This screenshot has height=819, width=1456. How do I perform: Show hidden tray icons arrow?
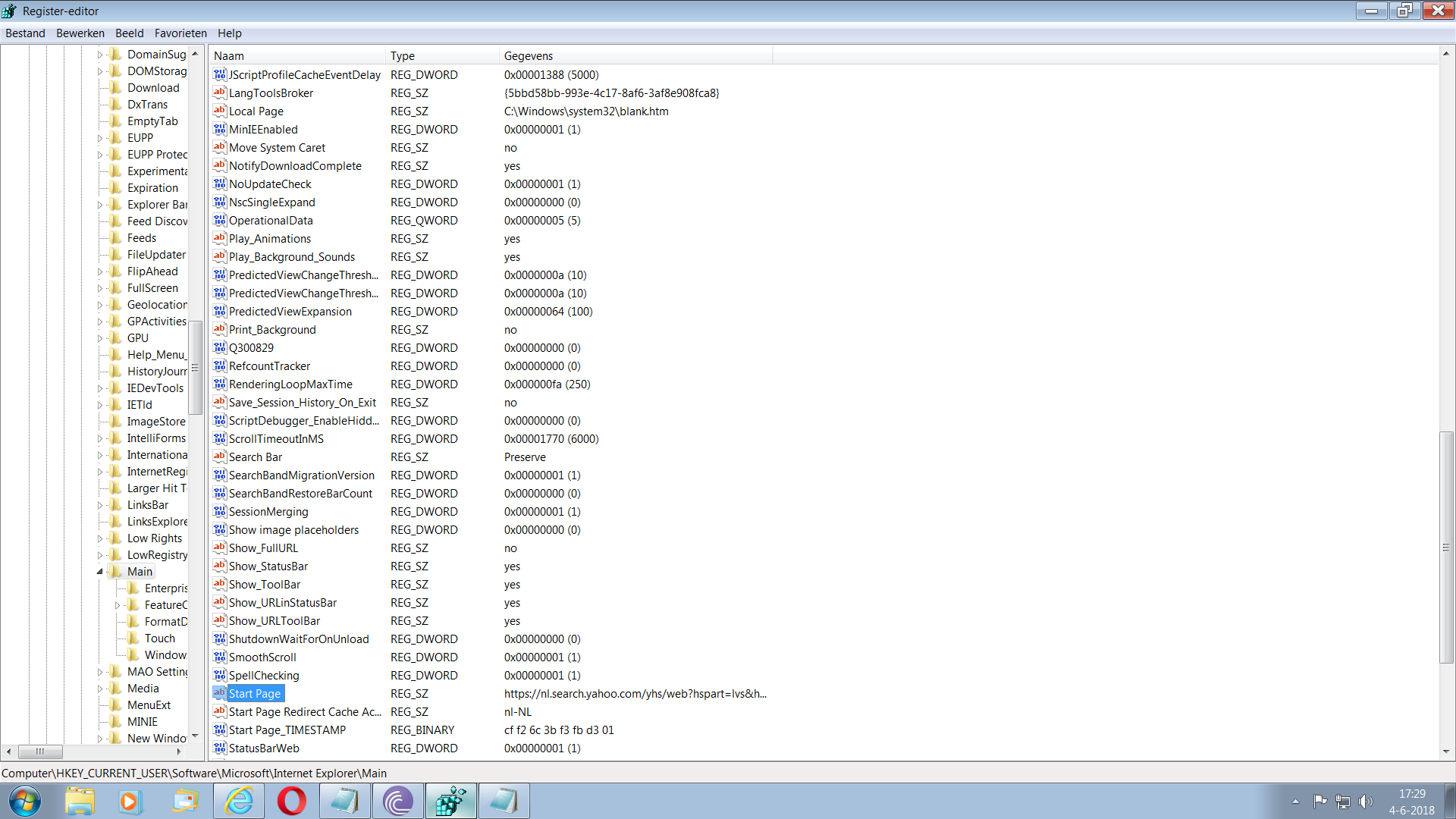pos(1295,802)
